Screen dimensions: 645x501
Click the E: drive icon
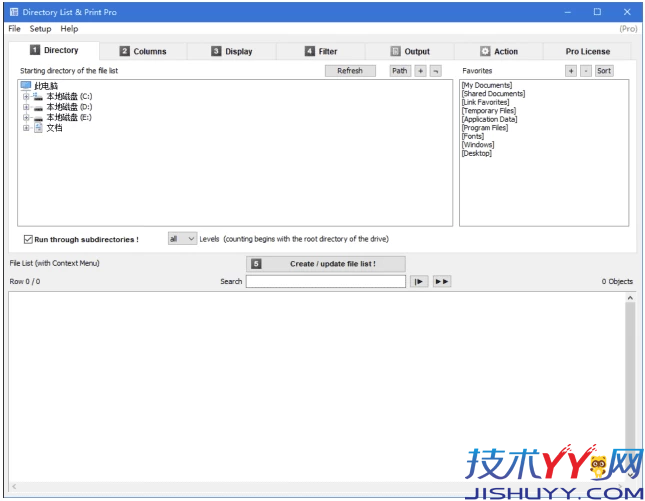(x=38, y=118)
